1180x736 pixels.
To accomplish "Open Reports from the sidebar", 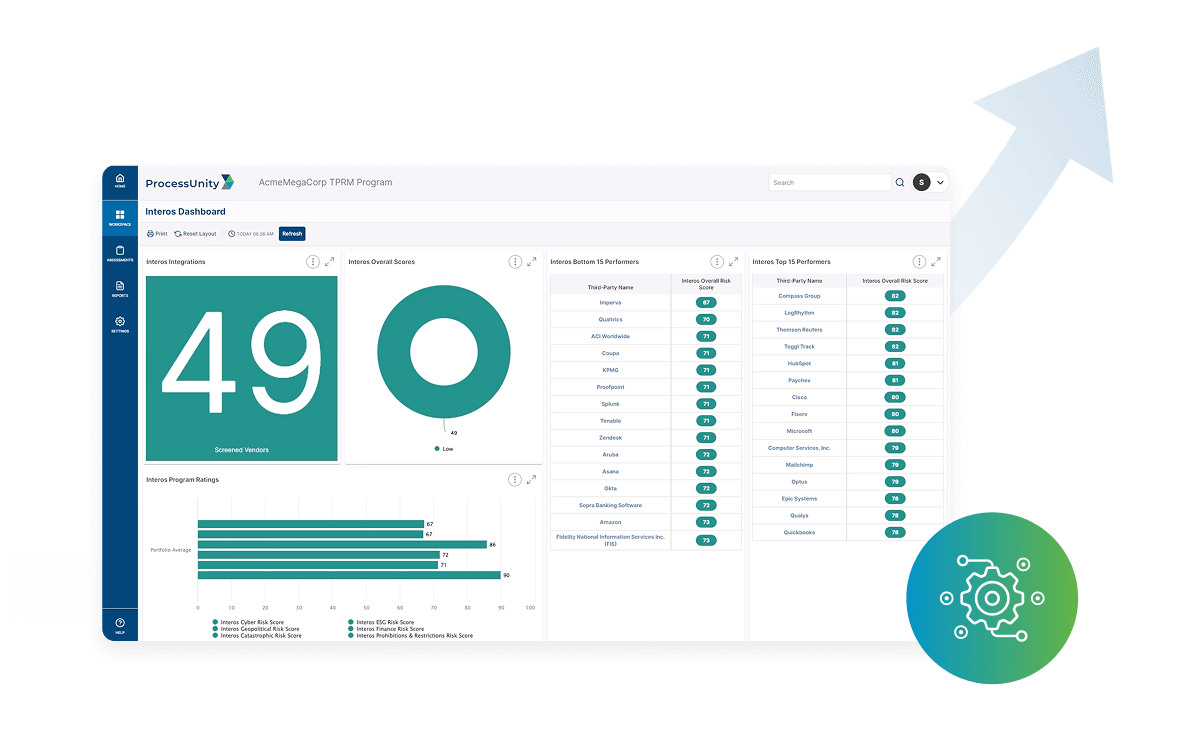I will tap(120, 288).
